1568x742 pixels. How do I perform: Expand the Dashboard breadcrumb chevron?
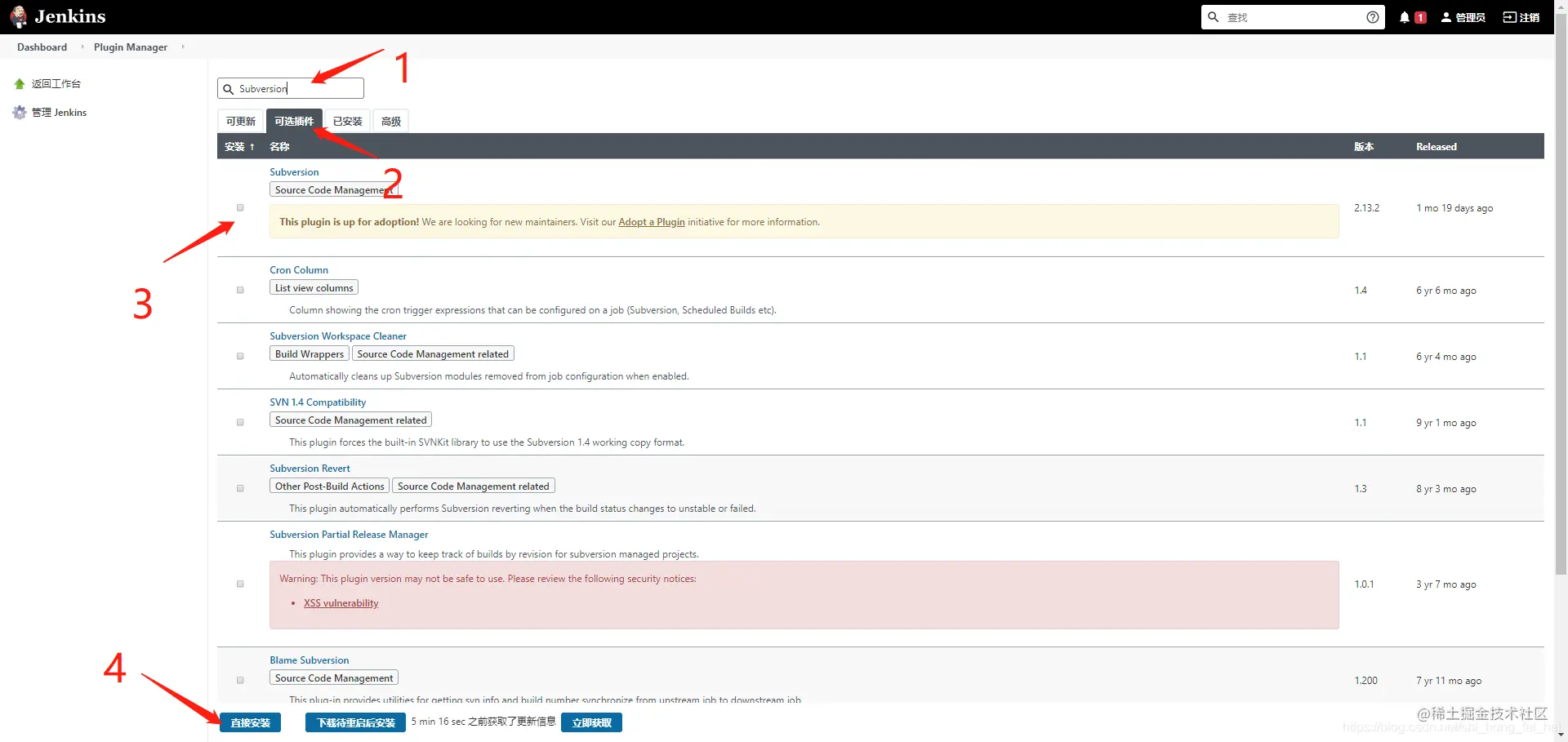click(x=82, y=47)
